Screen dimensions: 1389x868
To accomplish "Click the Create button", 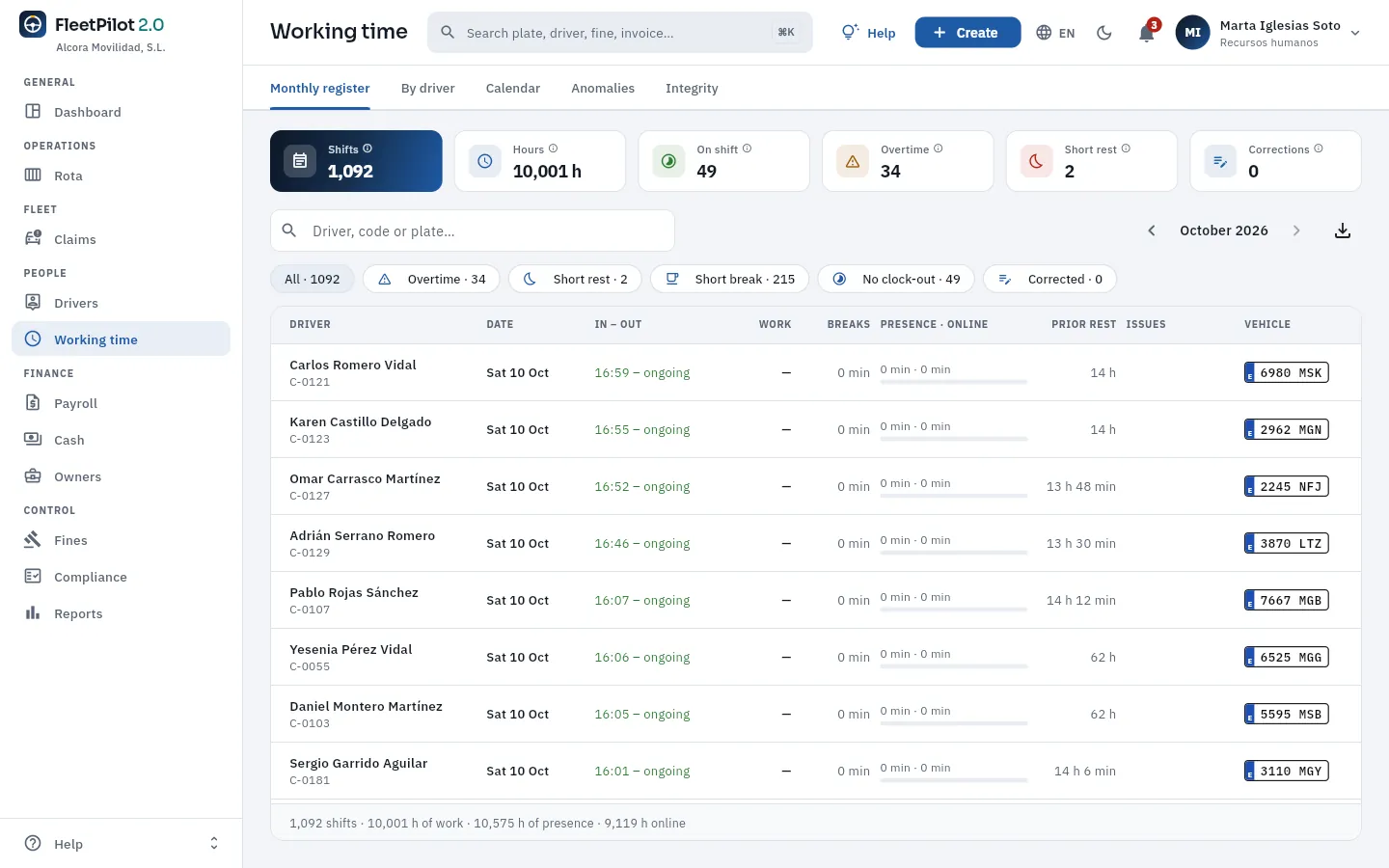I will pos(967,33).
